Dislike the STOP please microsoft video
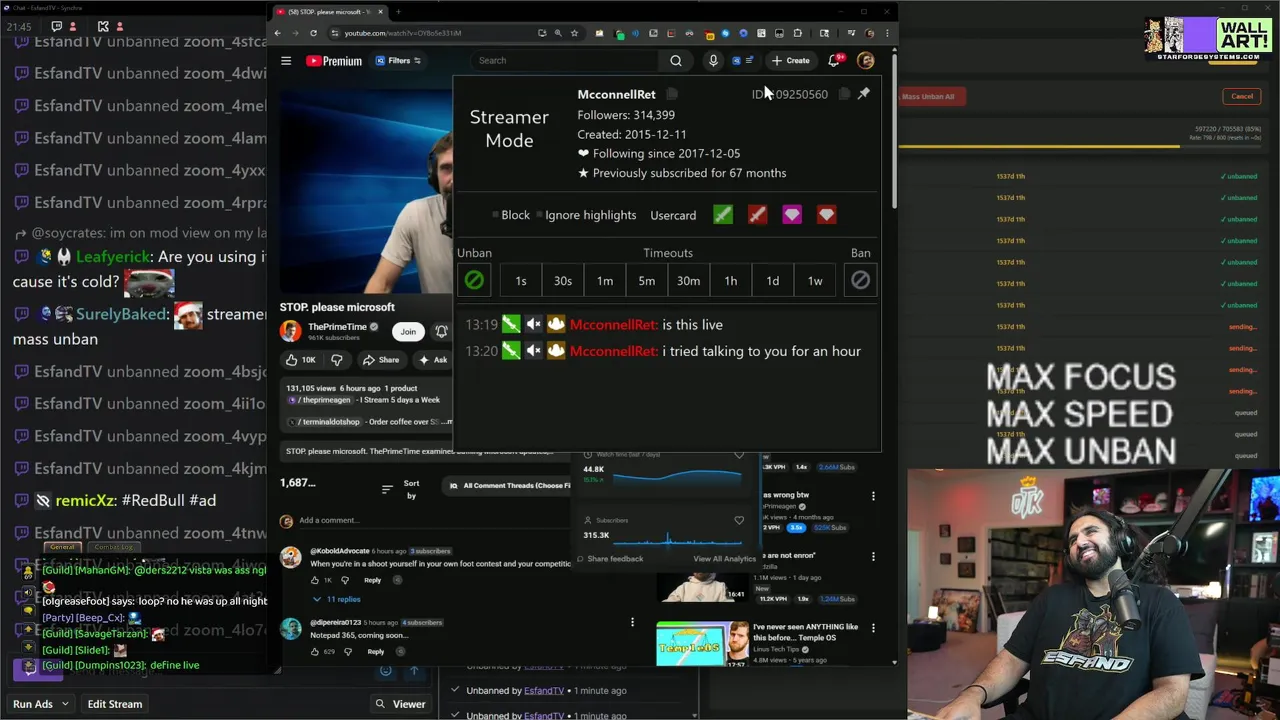This screenshot has width=1280, height=720. tap(337, 360)
